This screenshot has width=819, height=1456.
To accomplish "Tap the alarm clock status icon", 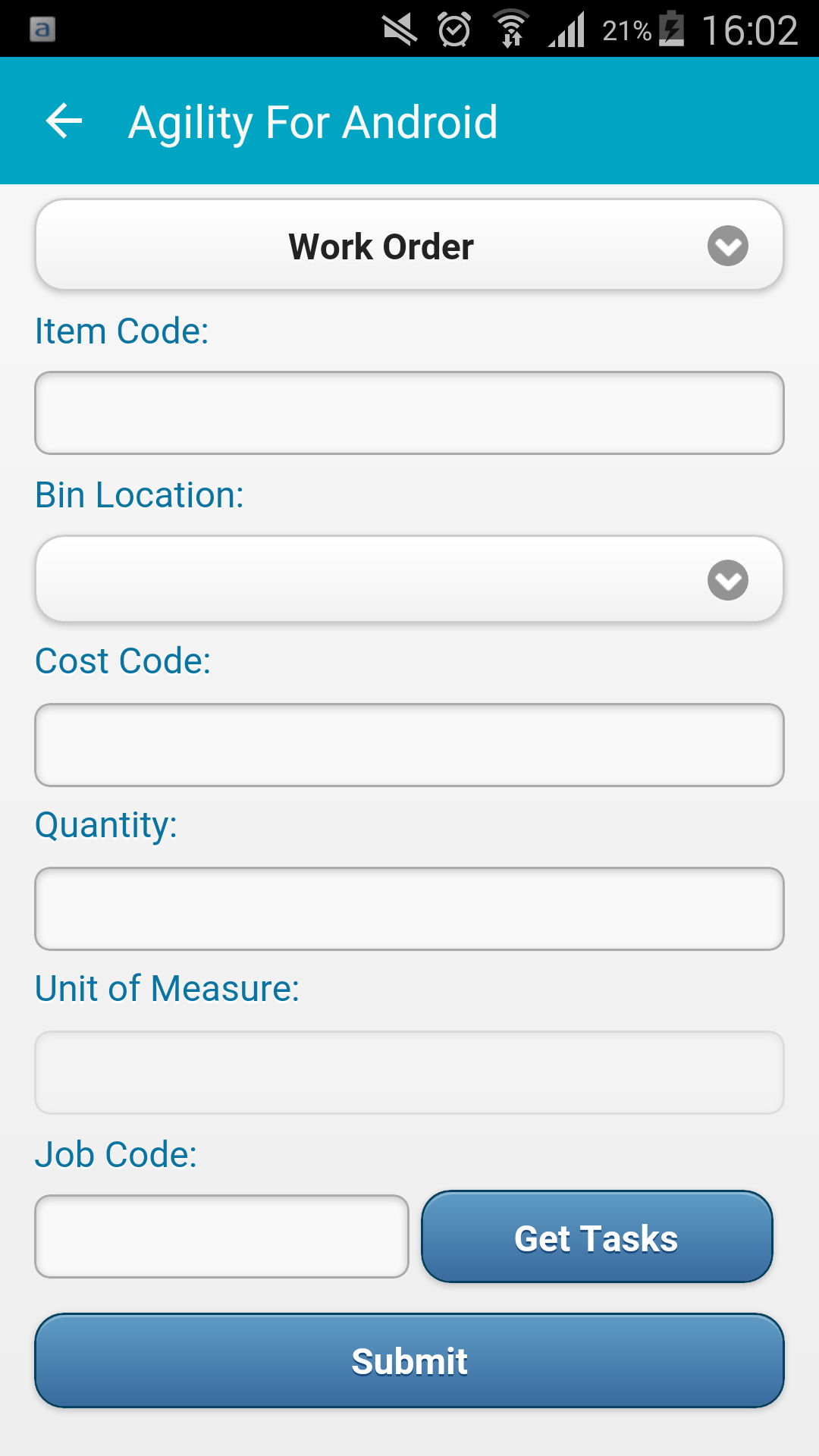I will click(x=454, y=30).
